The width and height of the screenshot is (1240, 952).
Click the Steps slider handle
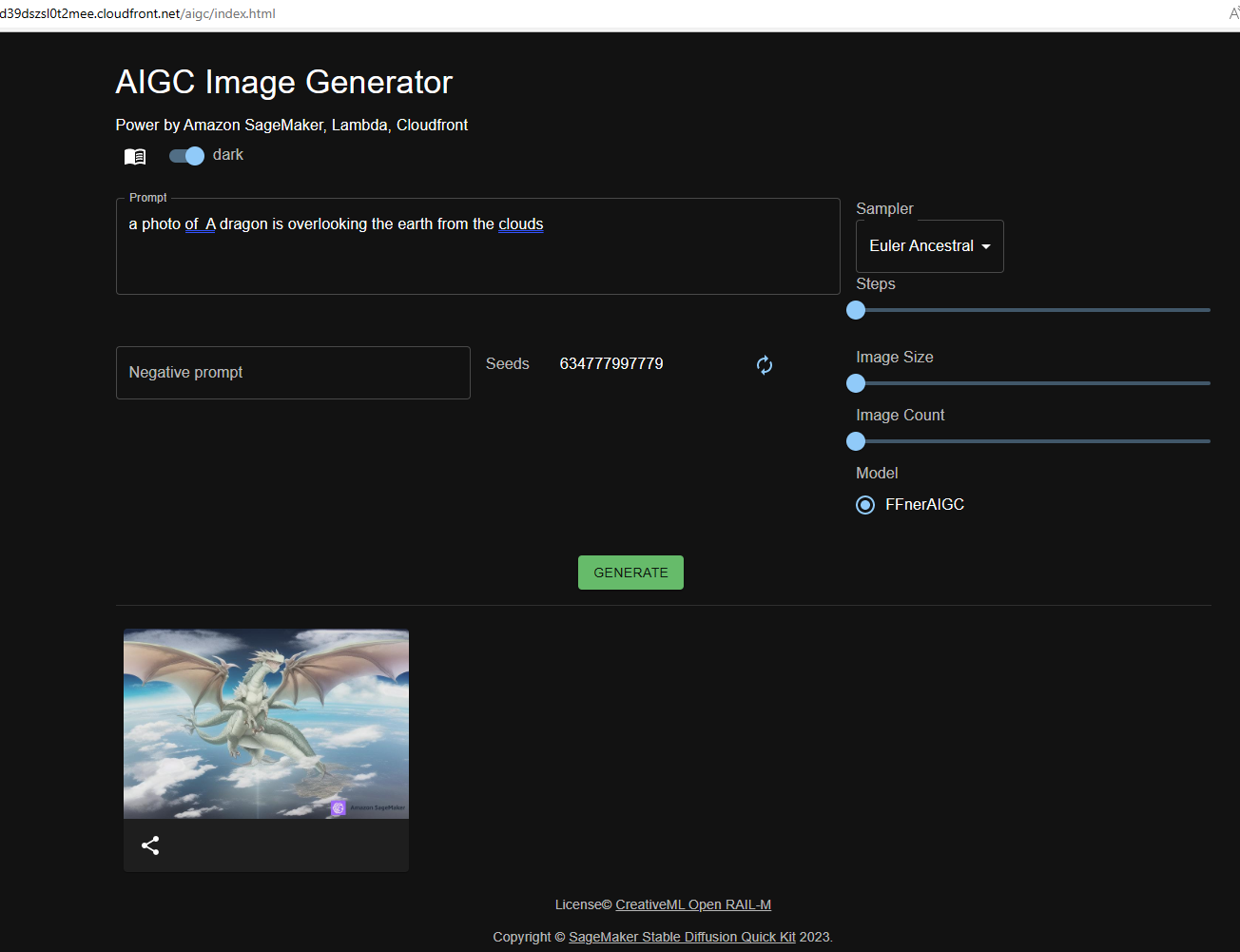[856, 310]
